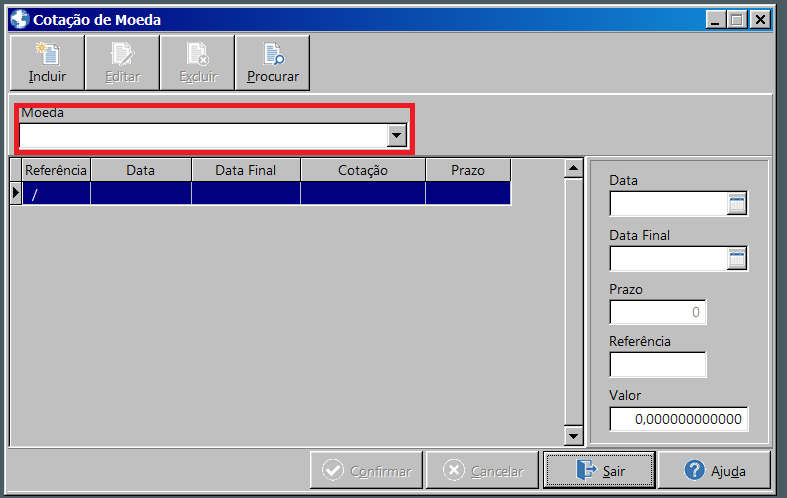Click the Moeda combo box text area
This screenshot has height=498, width=787.
click(x=203, y=136)
